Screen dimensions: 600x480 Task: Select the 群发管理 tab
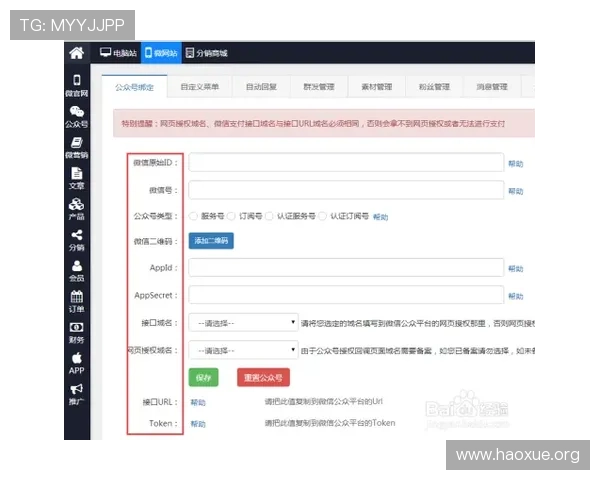(x=319, y=87)
